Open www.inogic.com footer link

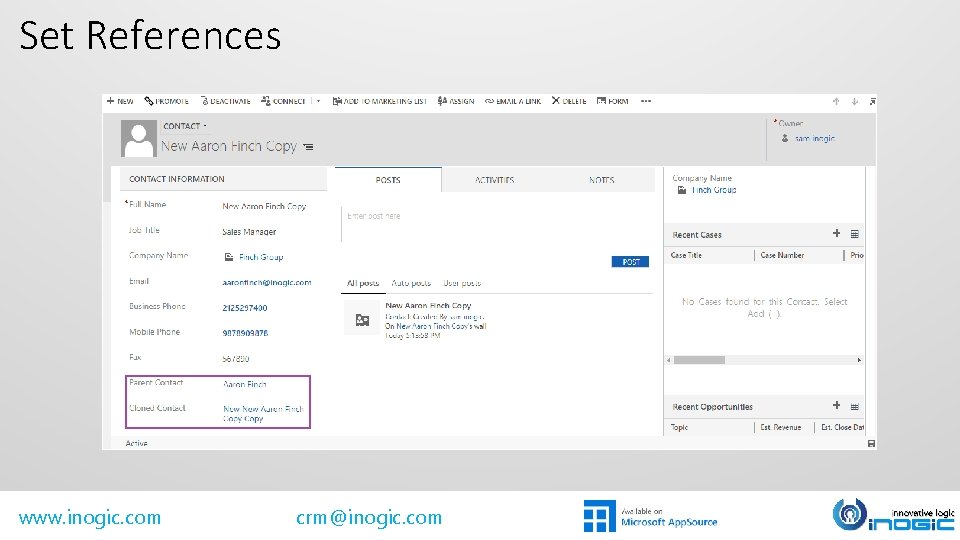(90, 518)
